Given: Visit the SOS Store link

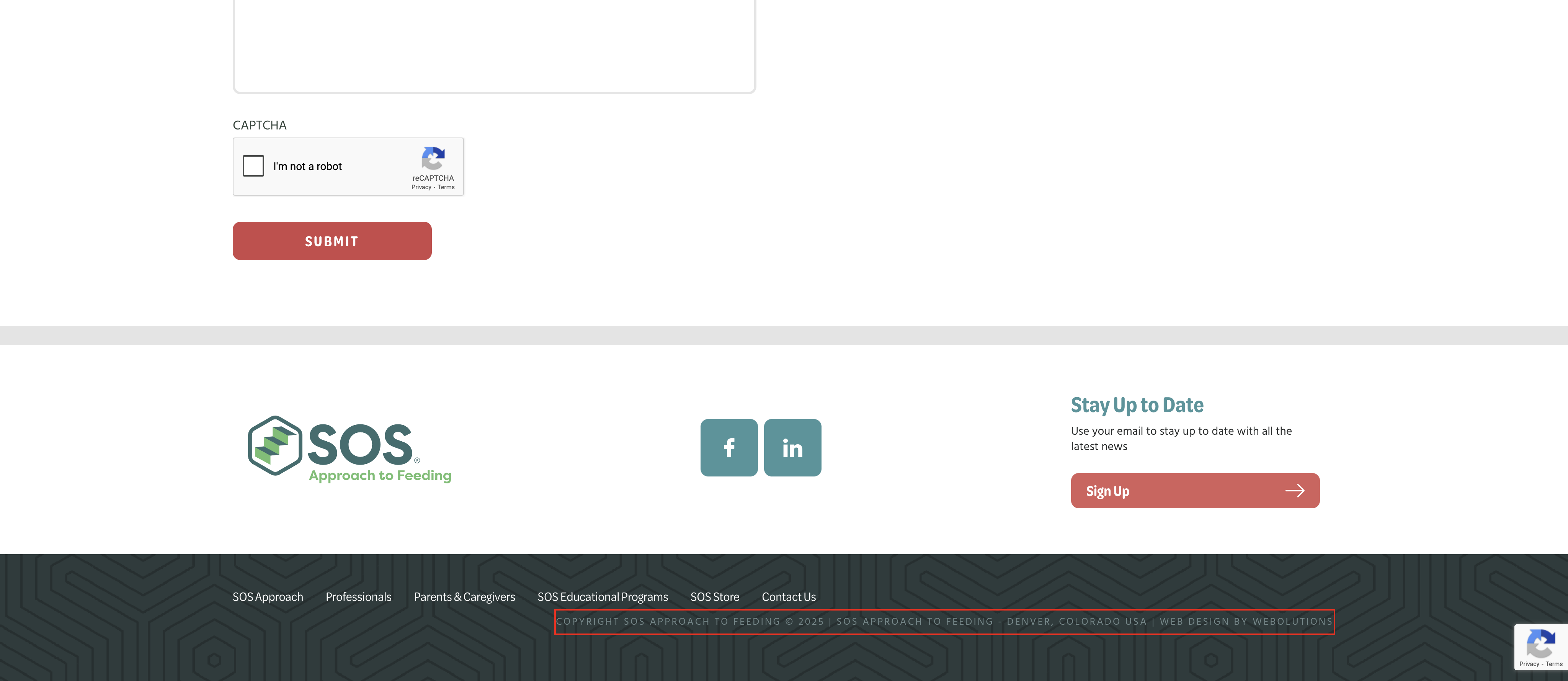Looking at the screenshot, I should (x=715, y=597).
